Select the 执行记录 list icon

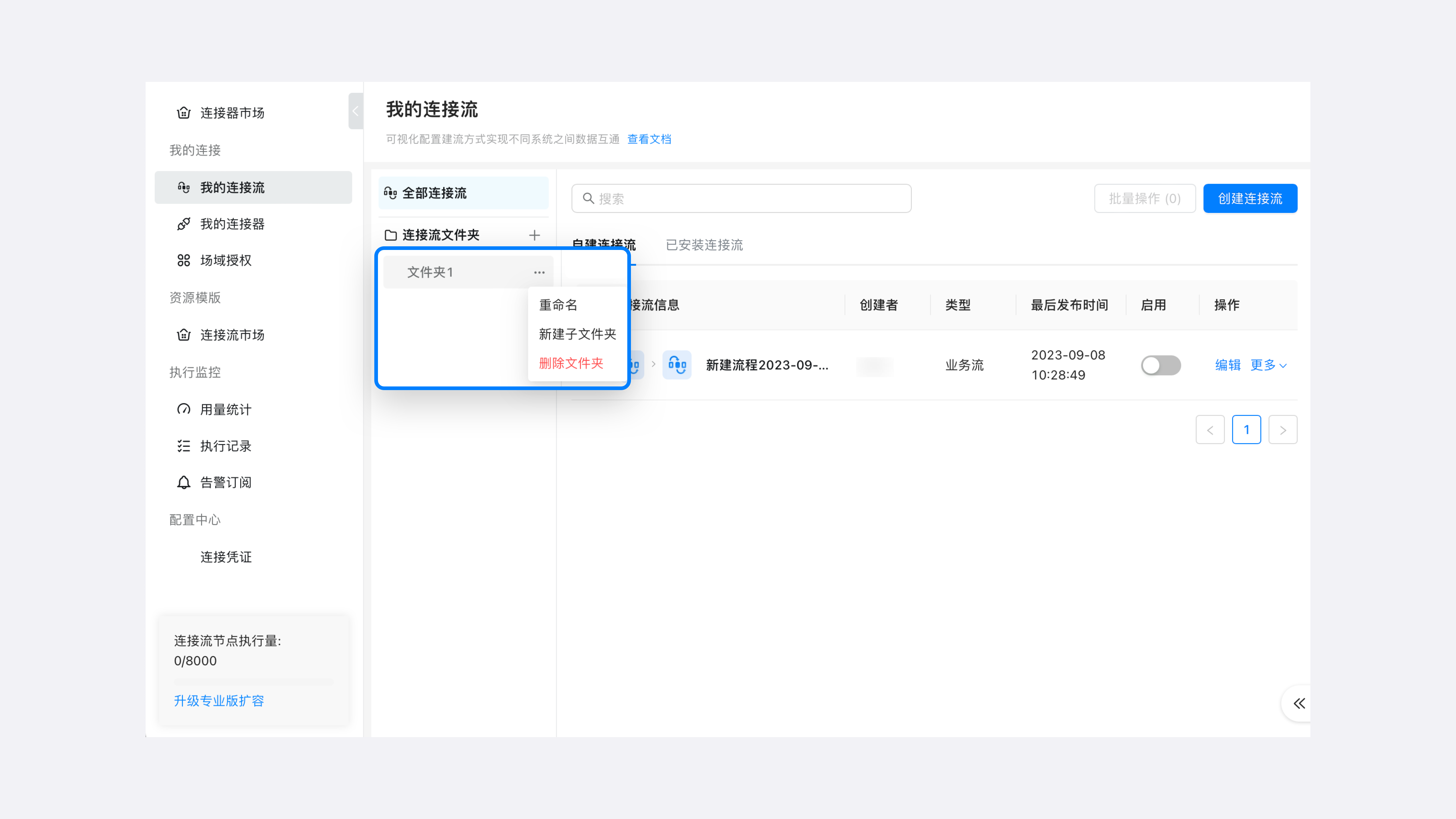click(x=184, y=446)
